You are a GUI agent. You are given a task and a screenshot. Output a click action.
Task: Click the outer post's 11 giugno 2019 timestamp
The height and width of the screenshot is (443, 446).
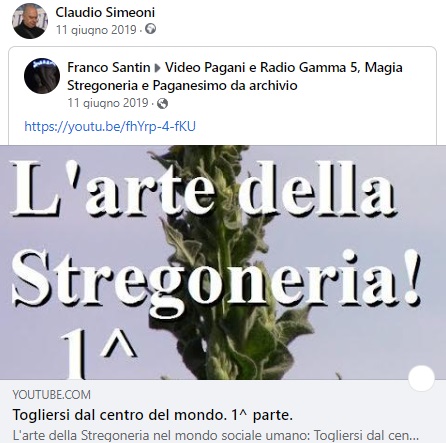[x=96, y=30]
